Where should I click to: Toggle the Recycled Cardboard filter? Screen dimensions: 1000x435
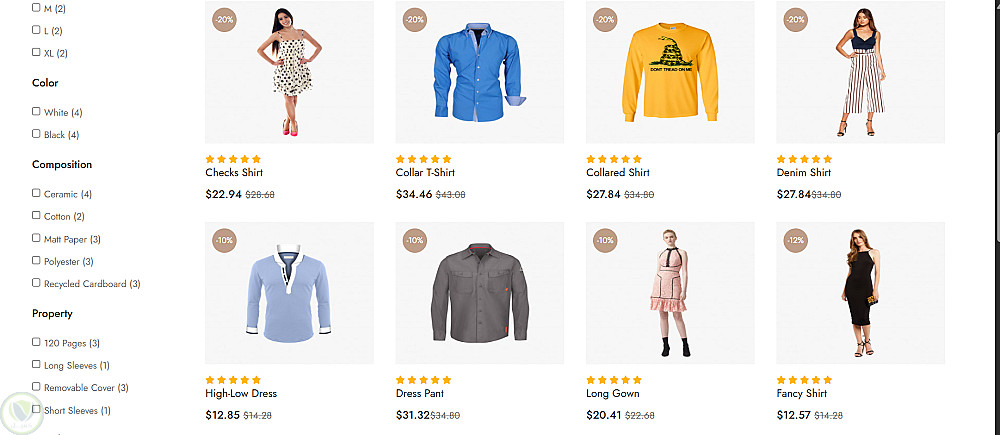37,283
